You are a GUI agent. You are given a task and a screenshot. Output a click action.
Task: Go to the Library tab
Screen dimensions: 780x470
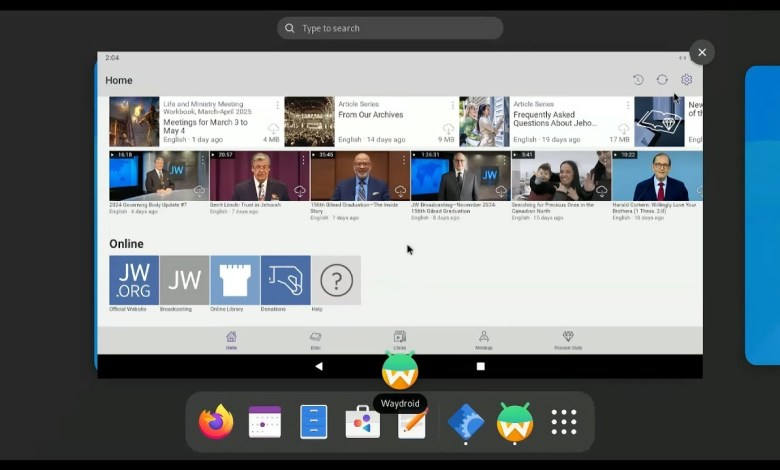point(399,340)
